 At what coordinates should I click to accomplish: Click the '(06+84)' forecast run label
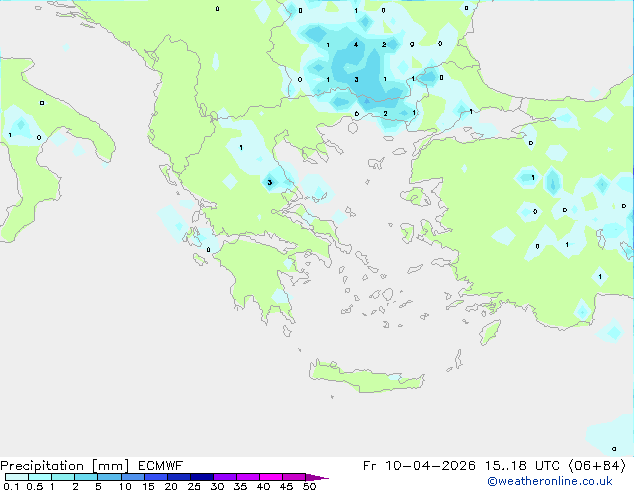pyautogui.click(x=597, y=466)
